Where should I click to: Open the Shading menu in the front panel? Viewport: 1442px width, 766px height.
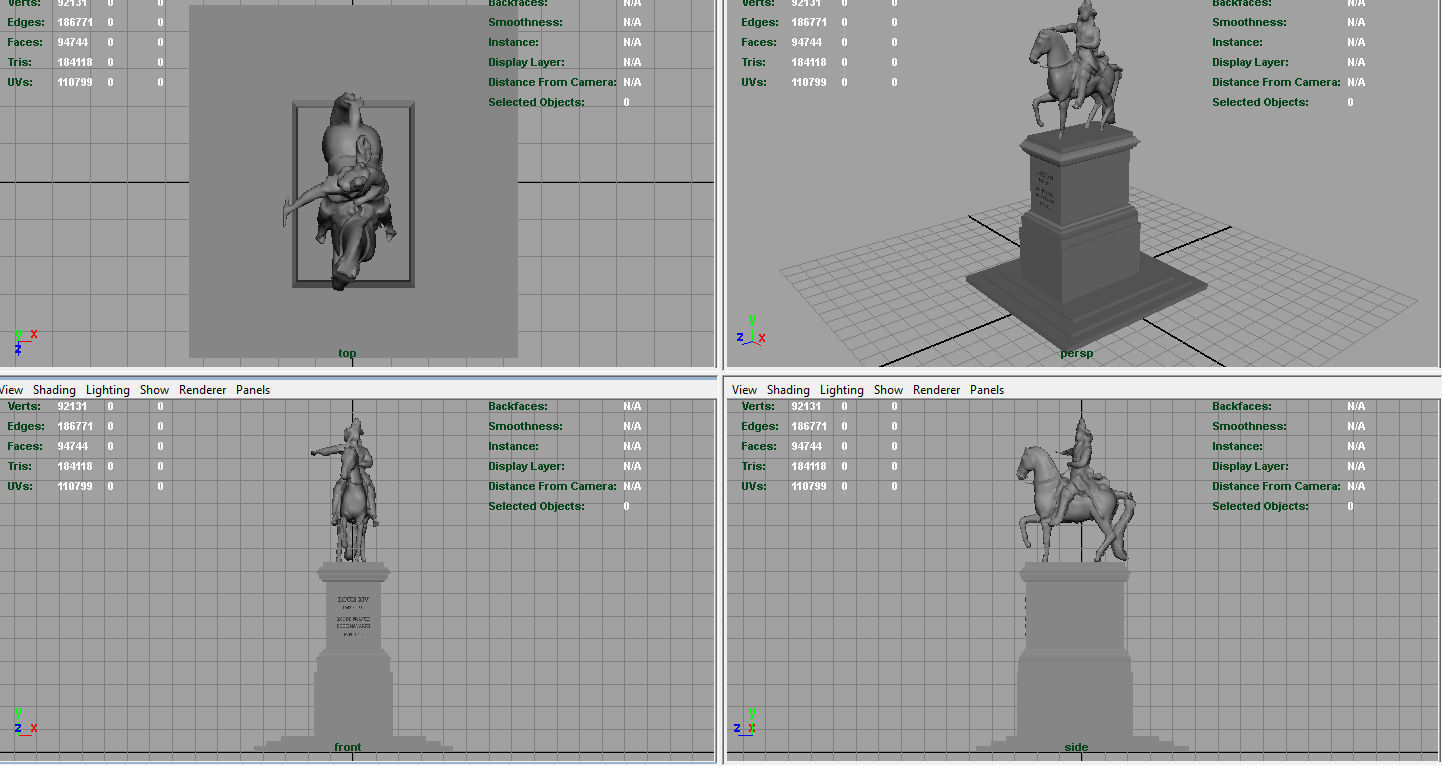pyautogui.click(x=54, y=390)
